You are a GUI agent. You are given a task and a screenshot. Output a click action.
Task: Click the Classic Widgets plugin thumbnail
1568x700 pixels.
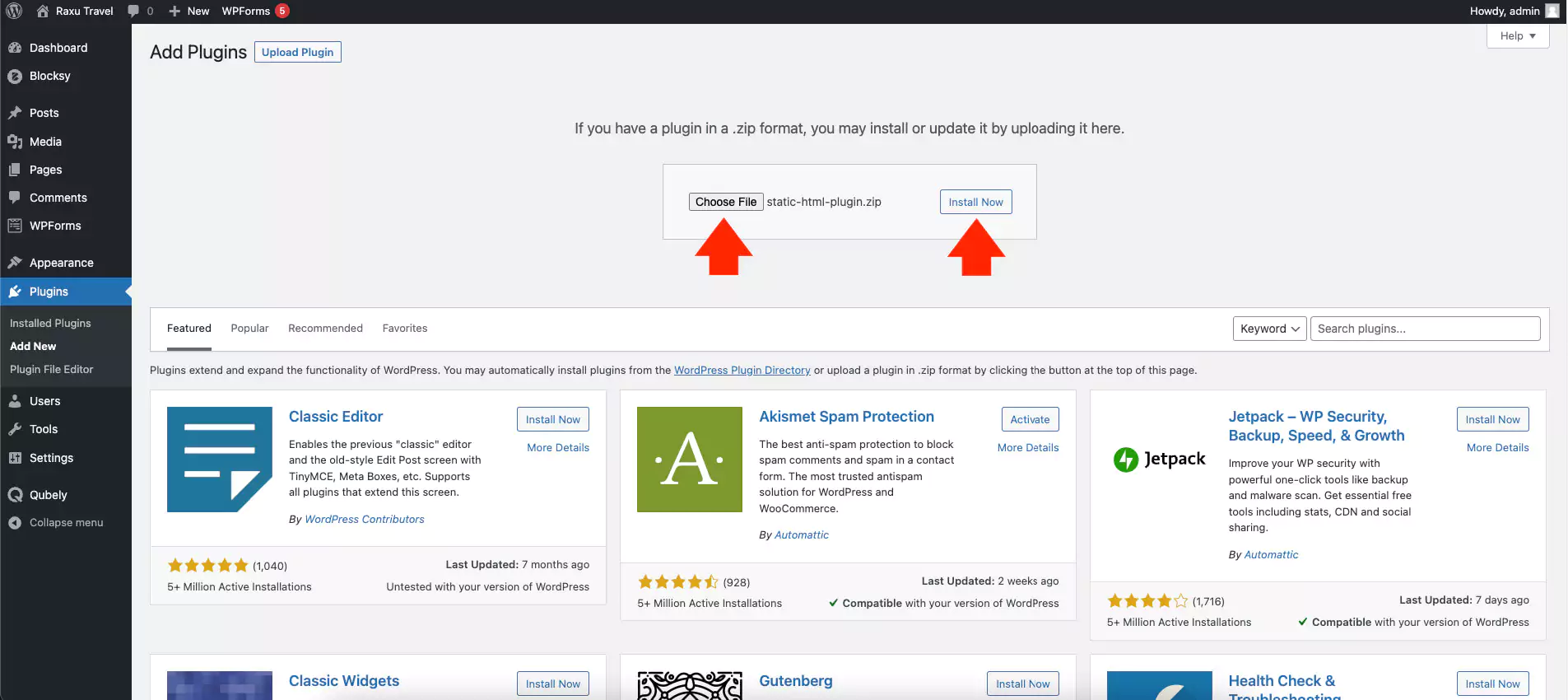tap(220, 685)
